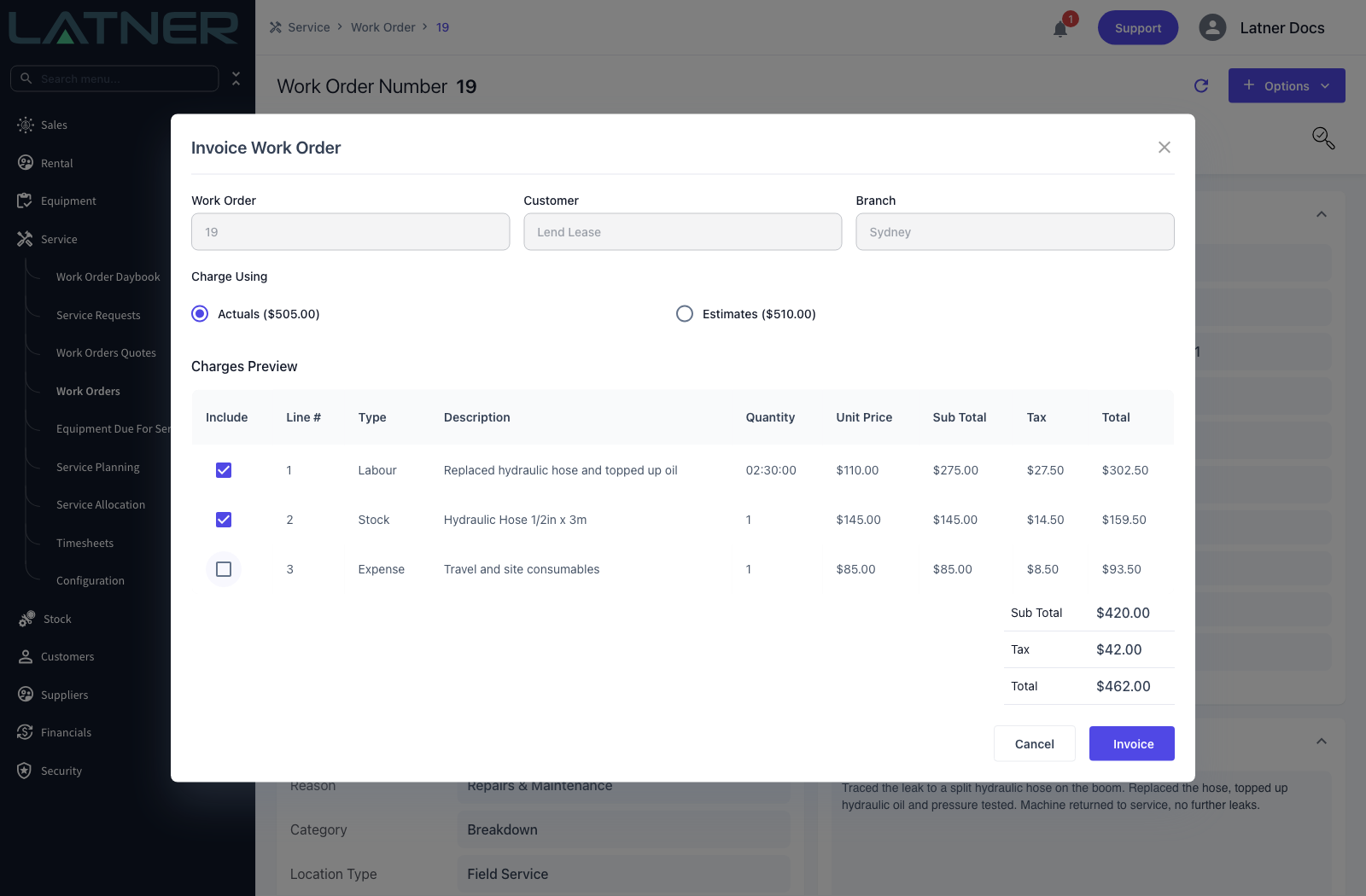
Task: Click the Support button
Action: [1138, 27]
